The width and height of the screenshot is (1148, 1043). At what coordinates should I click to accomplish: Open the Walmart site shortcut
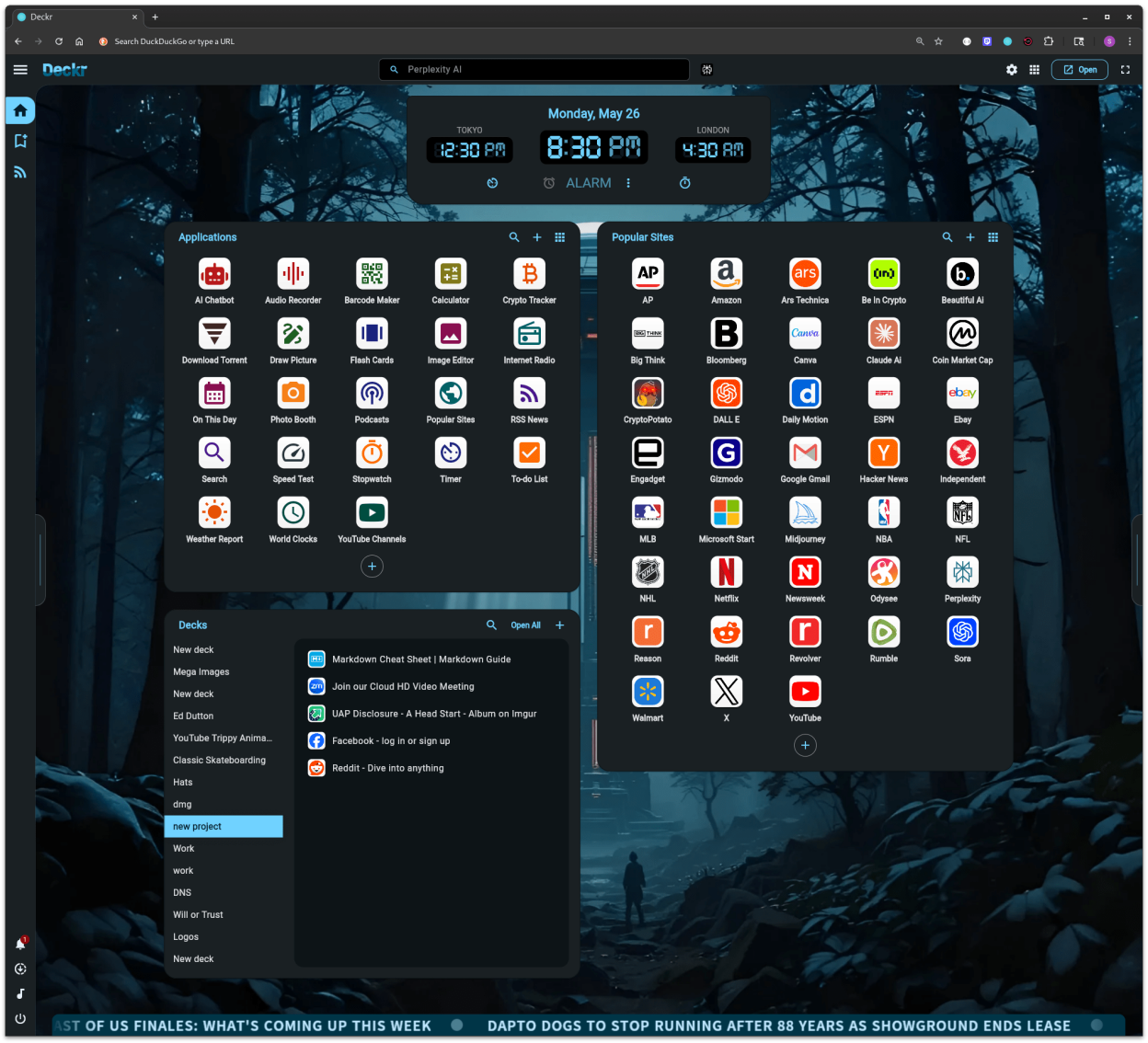click(648, 693)
